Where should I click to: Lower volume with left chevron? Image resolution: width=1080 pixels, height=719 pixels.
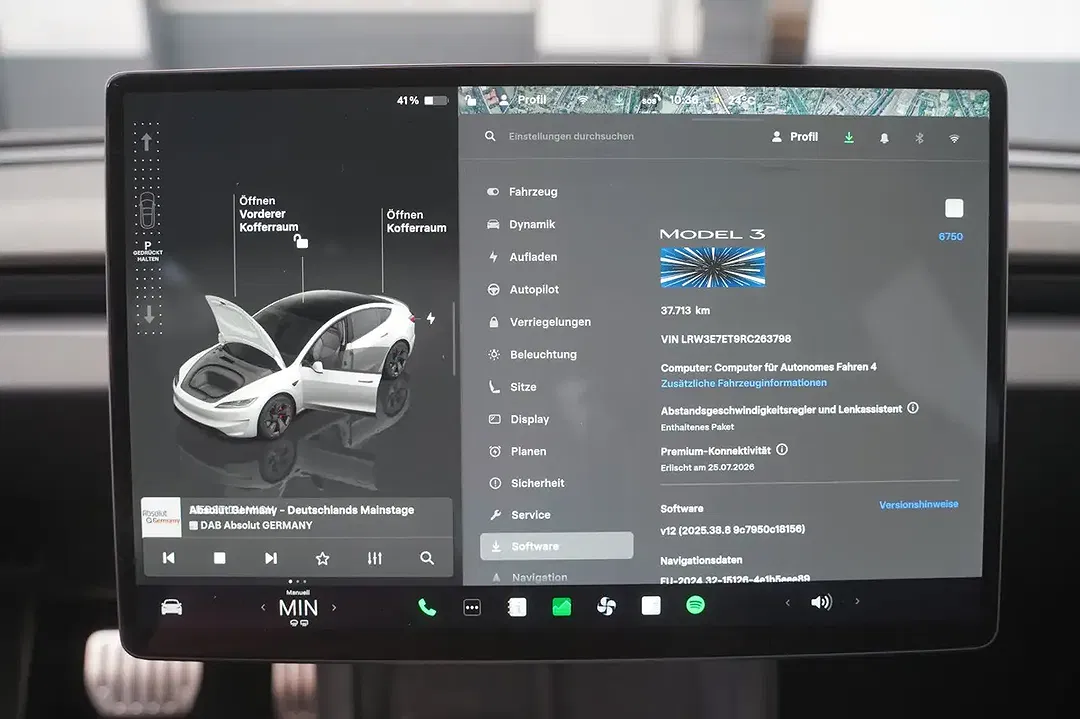(787, 603)
